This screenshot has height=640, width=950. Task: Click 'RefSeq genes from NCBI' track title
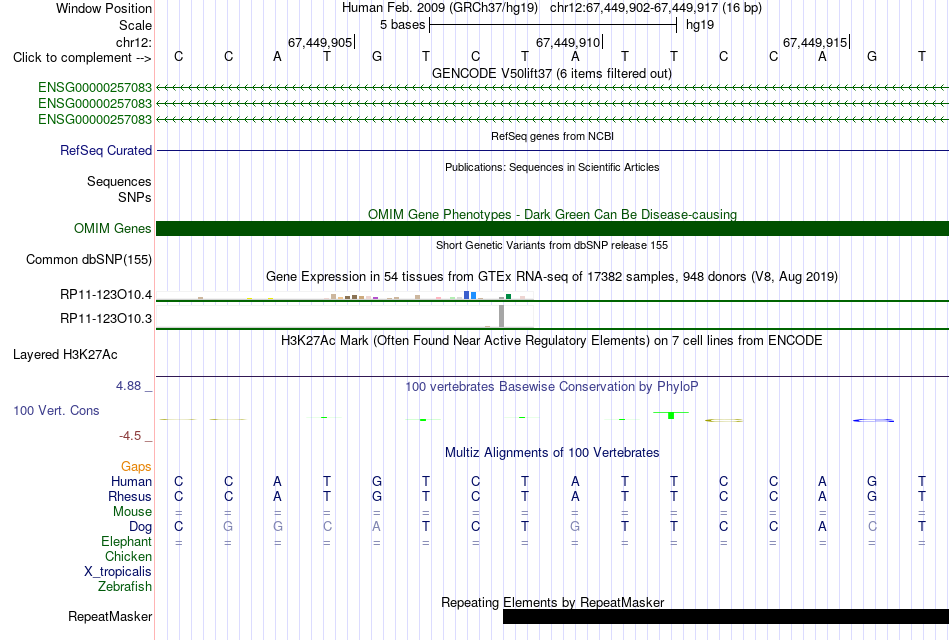pos(552,136)
